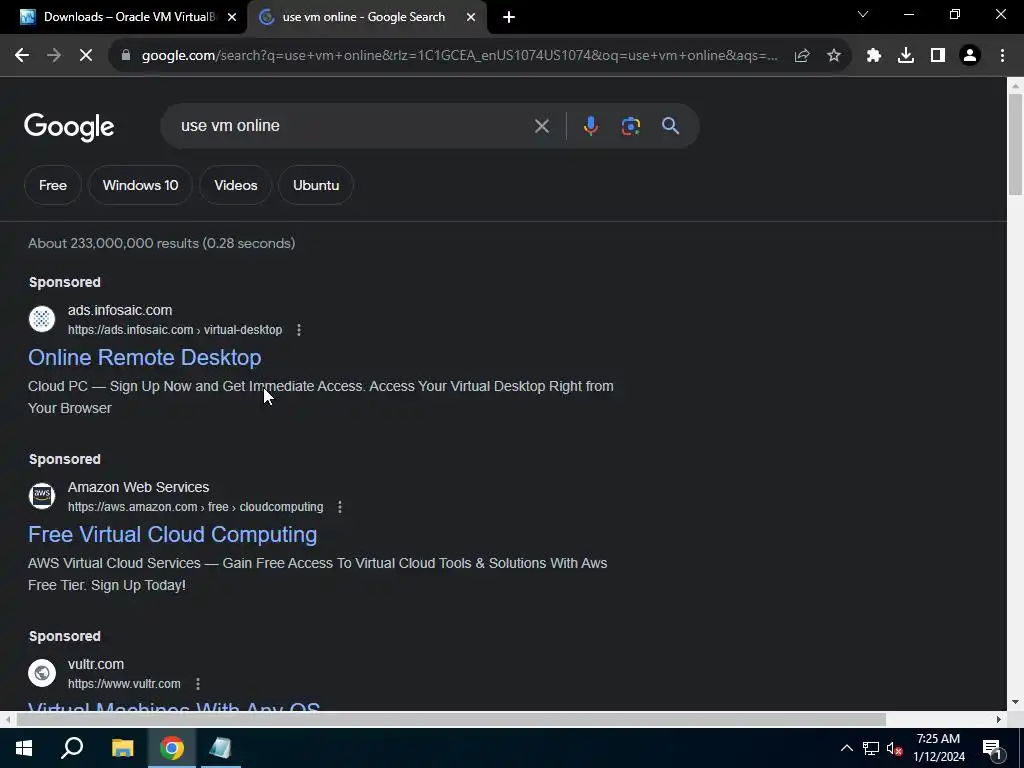
Task: Open the clock showing 7:25 AM
Action: coord(938,748)
